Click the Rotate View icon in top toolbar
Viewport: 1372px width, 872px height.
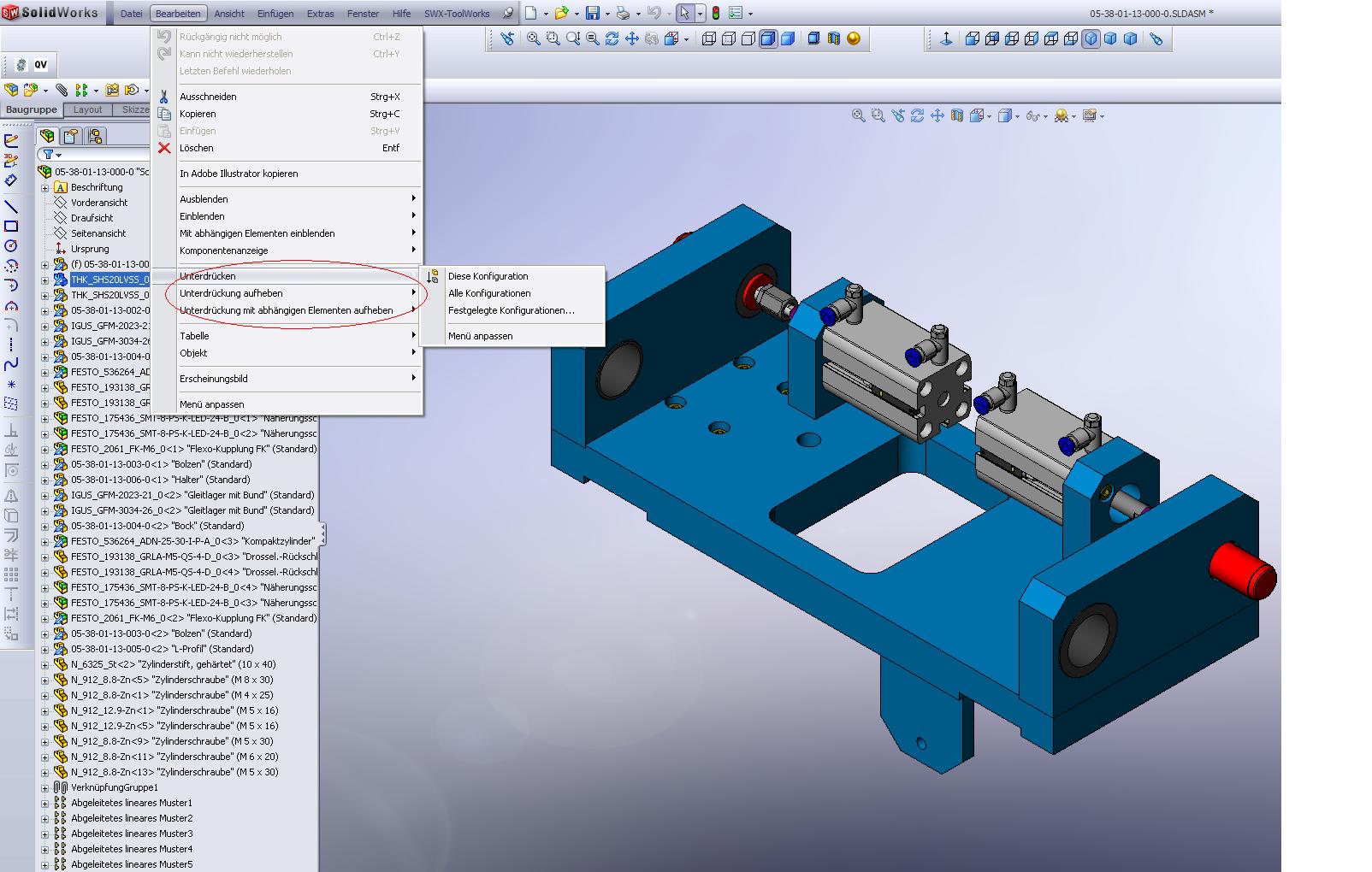pos(612,38)
